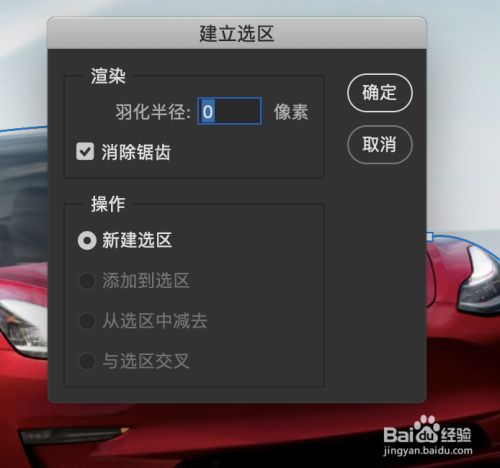
Task: Toggle the 消除锯齿 anti-alias checkbox
Action: (x=85, y=152)
